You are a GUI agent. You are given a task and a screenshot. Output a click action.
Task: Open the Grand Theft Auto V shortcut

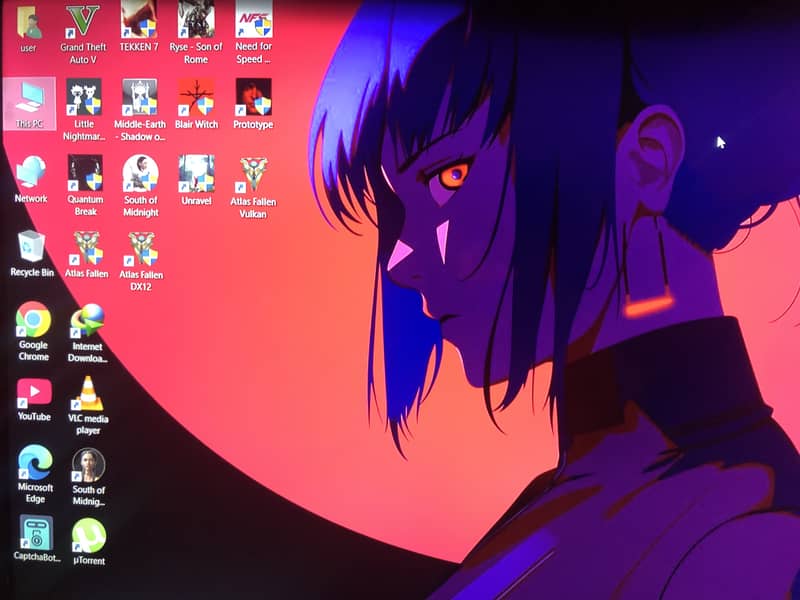click(83, 21)
